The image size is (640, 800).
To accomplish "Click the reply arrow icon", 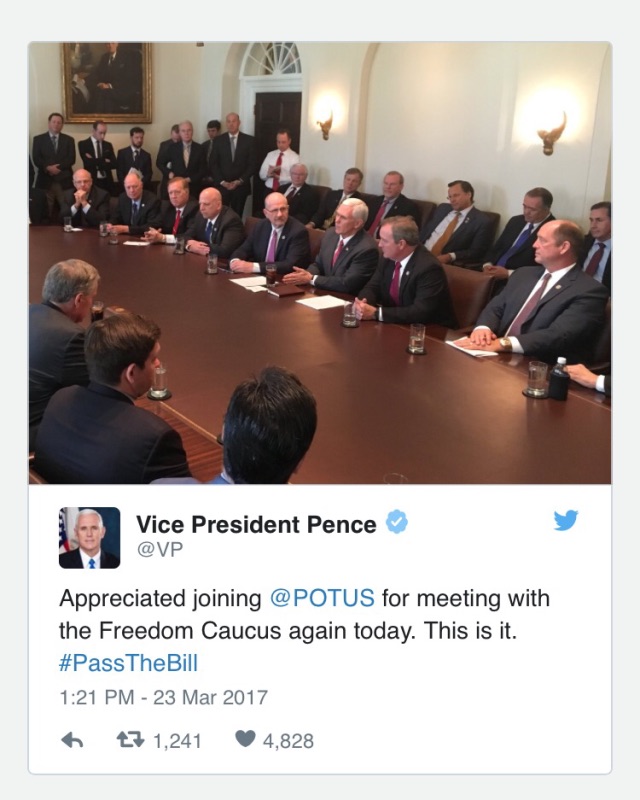I will pyautogui.click(x=72, y=740).
